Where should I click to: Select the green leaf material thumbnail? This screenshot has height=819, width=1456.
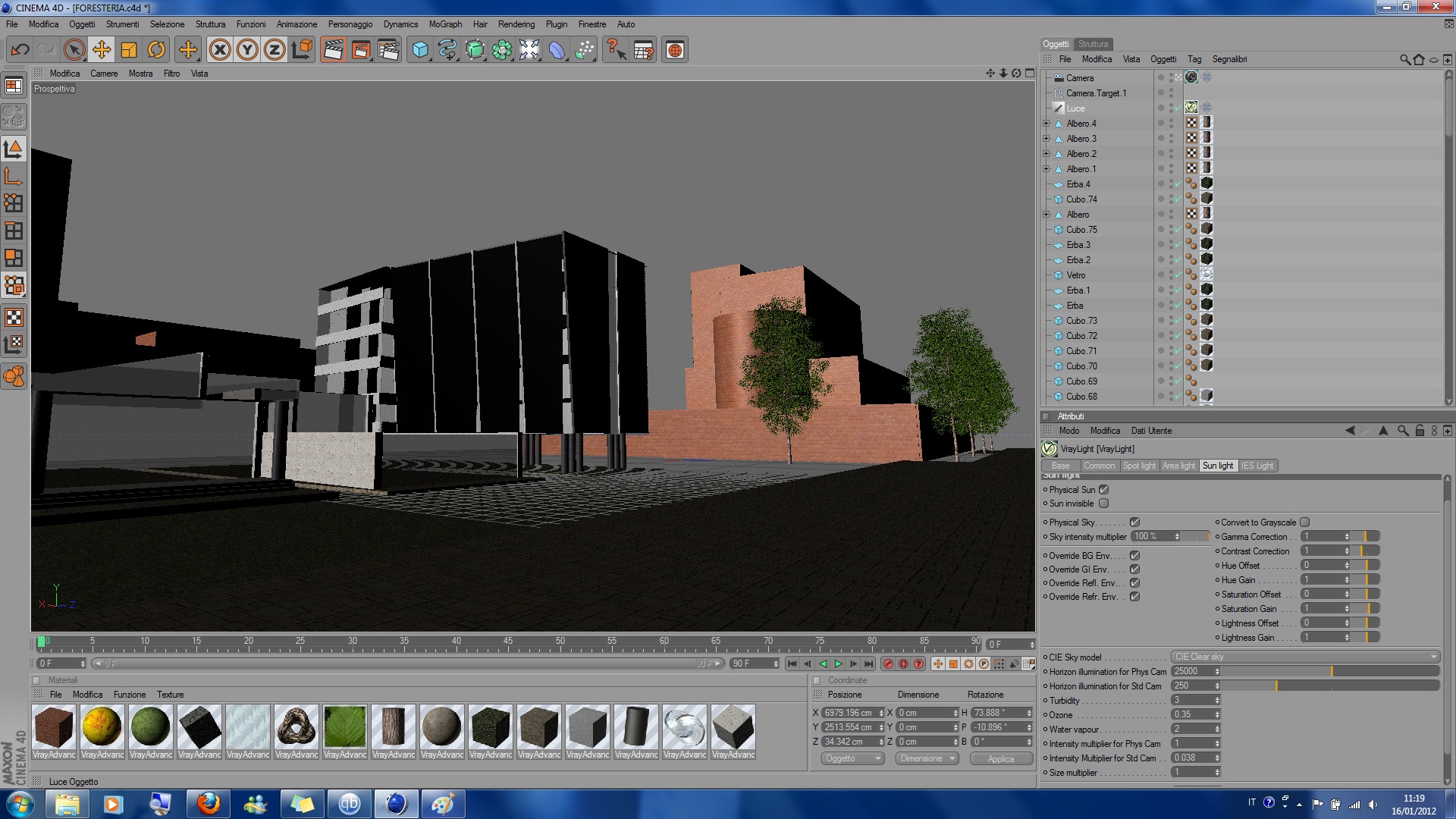[345, 726]
